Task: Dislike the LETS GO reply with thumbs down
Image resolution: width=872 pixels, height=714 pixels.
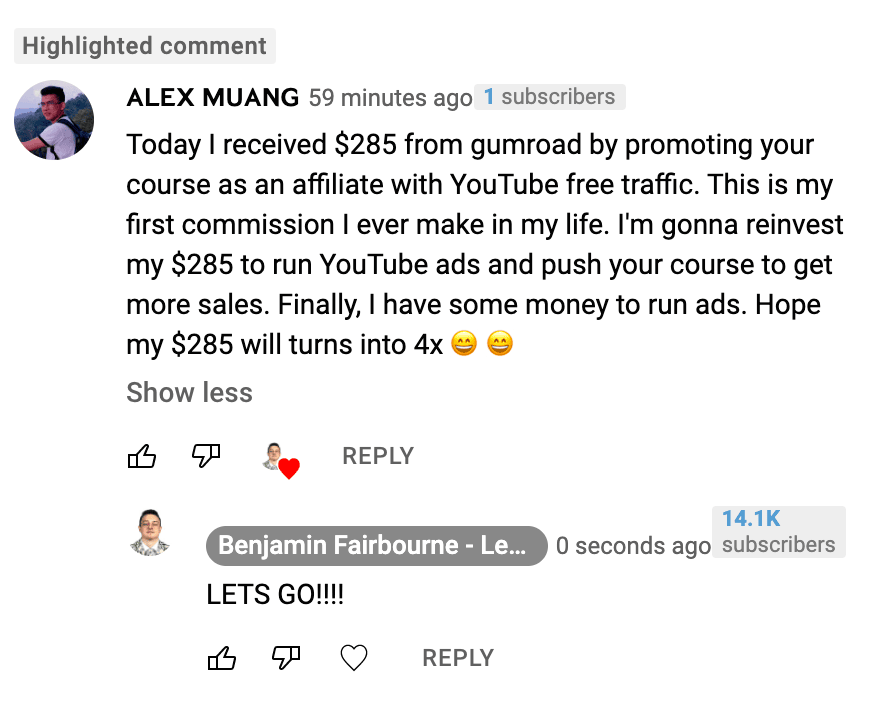Action: pyautogui.click(x=287, y=658)
